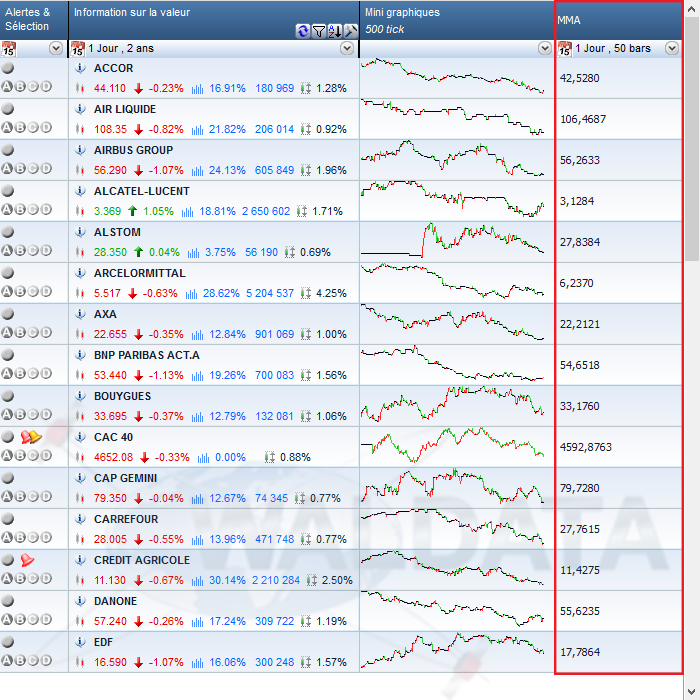Click the candlestick chart icon for ACCOR

(x=80, y=88)
